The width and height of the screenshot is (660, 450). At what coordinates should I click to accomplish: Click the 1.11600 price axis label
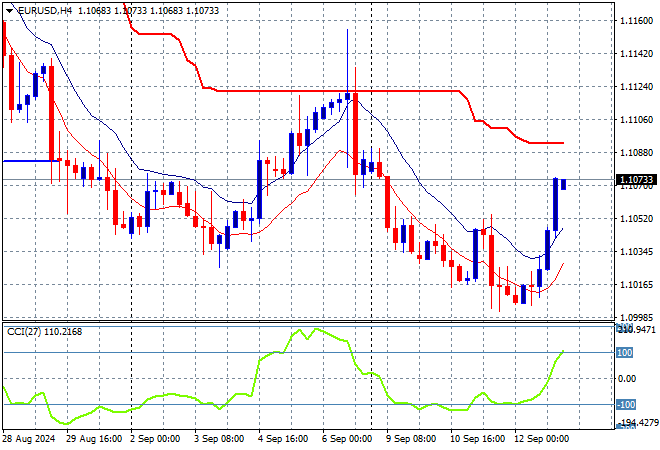(636, 21)
